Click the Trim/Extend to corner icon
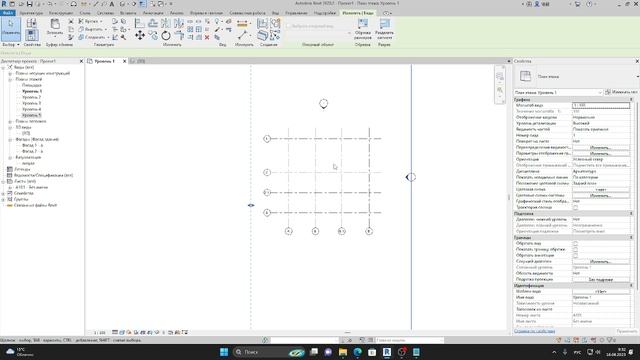Viewport: 640px width, 360px height. pyautogui.click(x=179, y=36)
